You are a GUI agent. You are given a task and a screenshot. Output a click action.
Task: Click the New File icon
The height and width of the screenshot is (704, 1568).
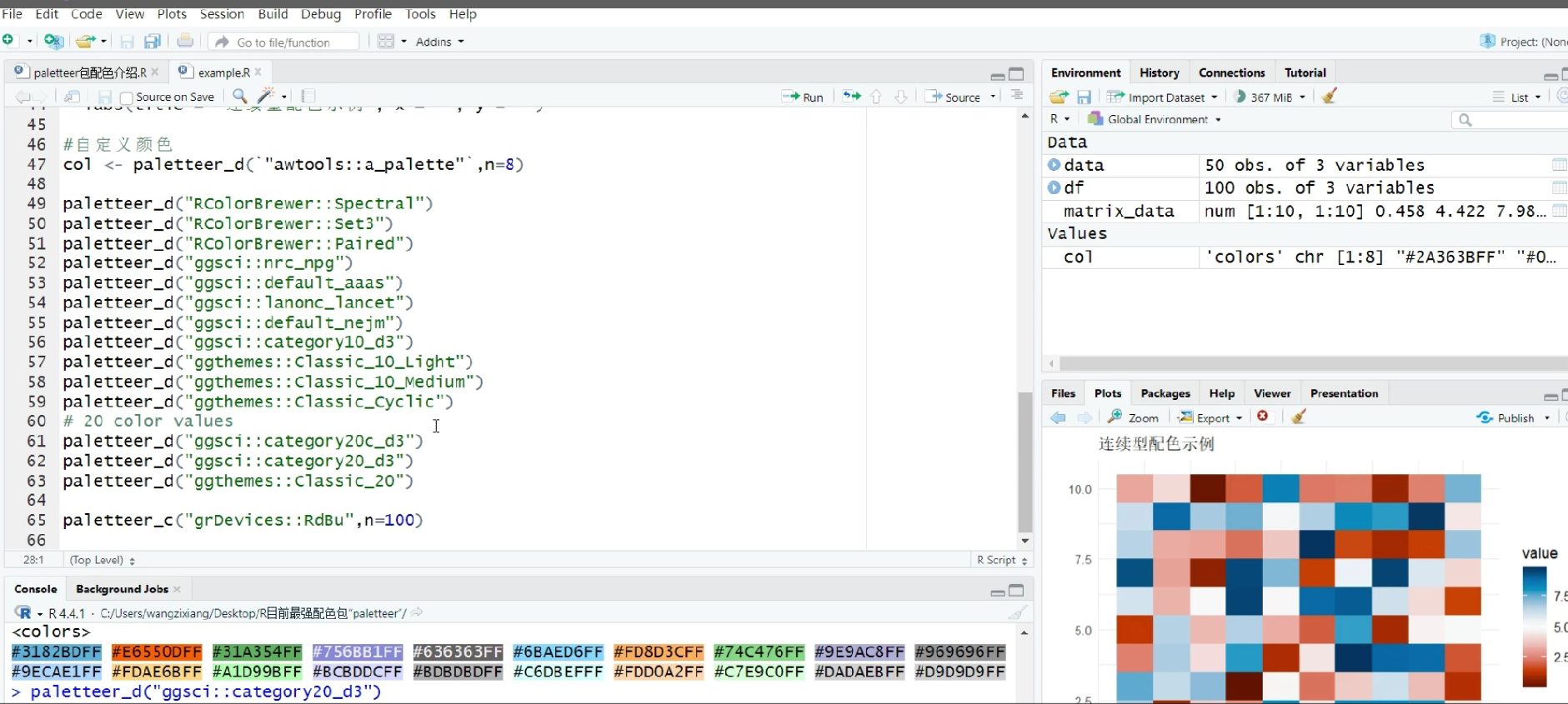[x=8, y=41]
